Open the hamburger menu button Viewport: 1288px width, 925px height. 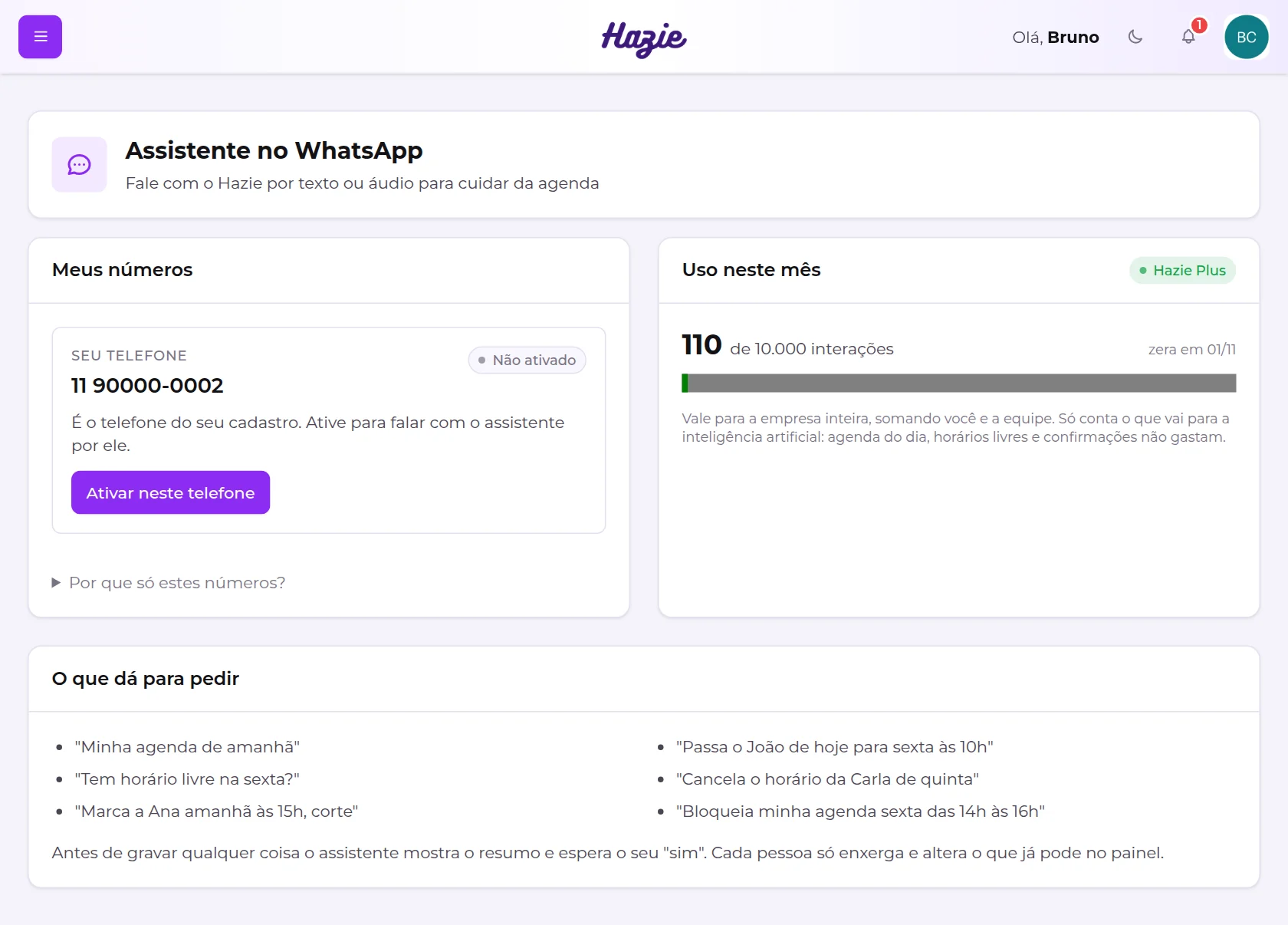tap(40, 37)
